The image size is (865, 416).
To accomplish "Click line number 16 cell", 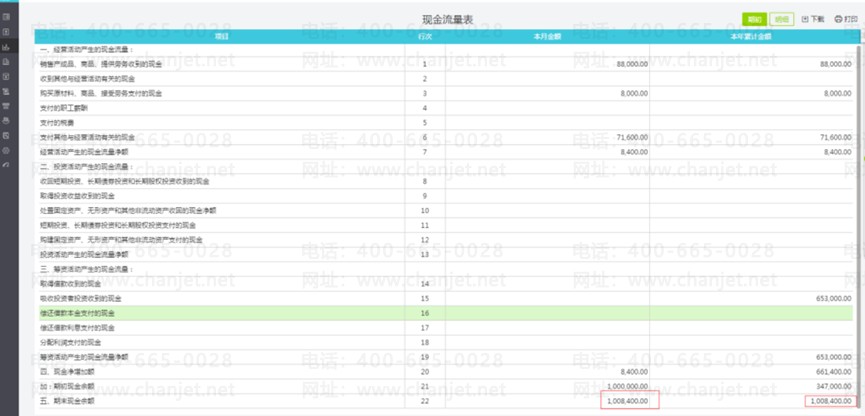I will pyautogui.click(x=425, y=313).
